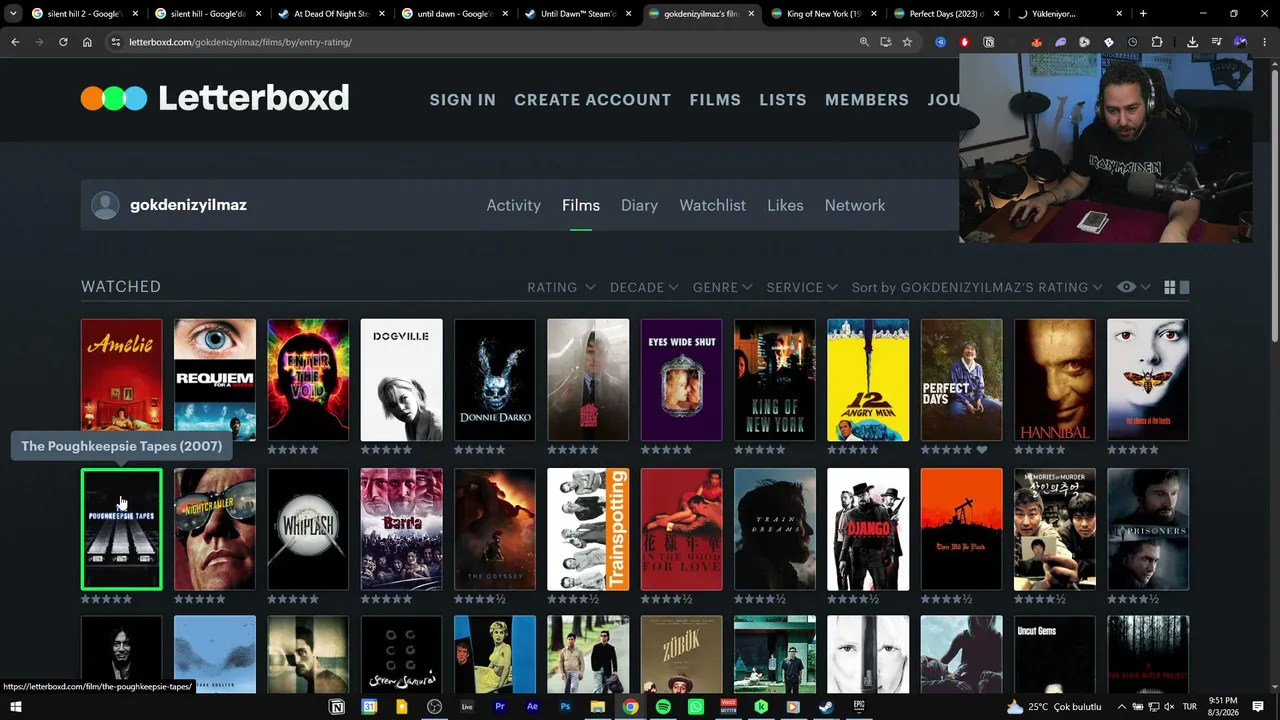The height and width of the screenshot is (720, 1280).
Task: Click SIGN IN in the header
Action: click(x=462, y=100)
